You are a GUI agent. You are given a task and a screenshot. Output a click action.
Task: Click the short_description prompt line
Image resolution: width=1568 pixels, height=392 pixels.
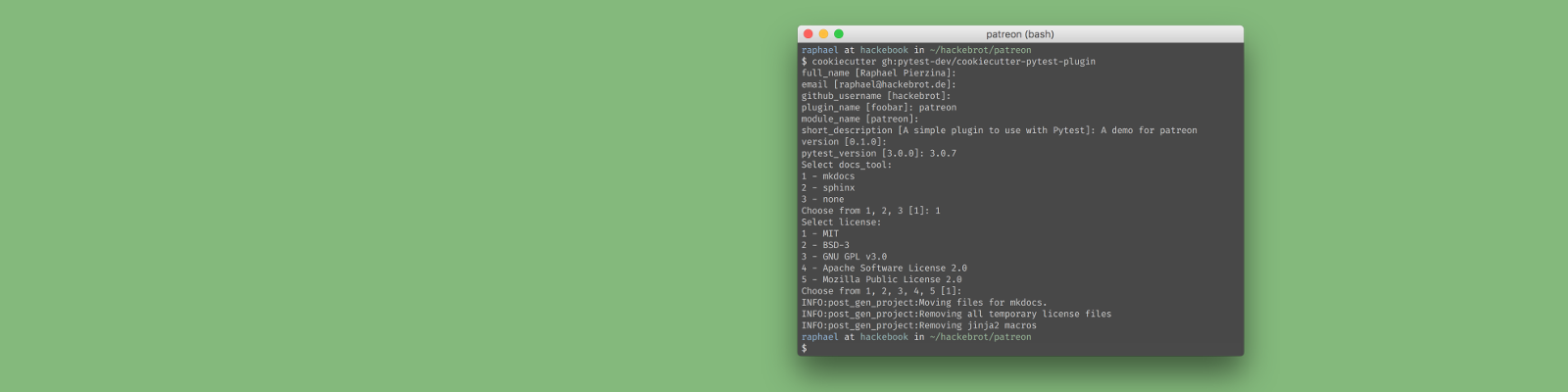1000,130
